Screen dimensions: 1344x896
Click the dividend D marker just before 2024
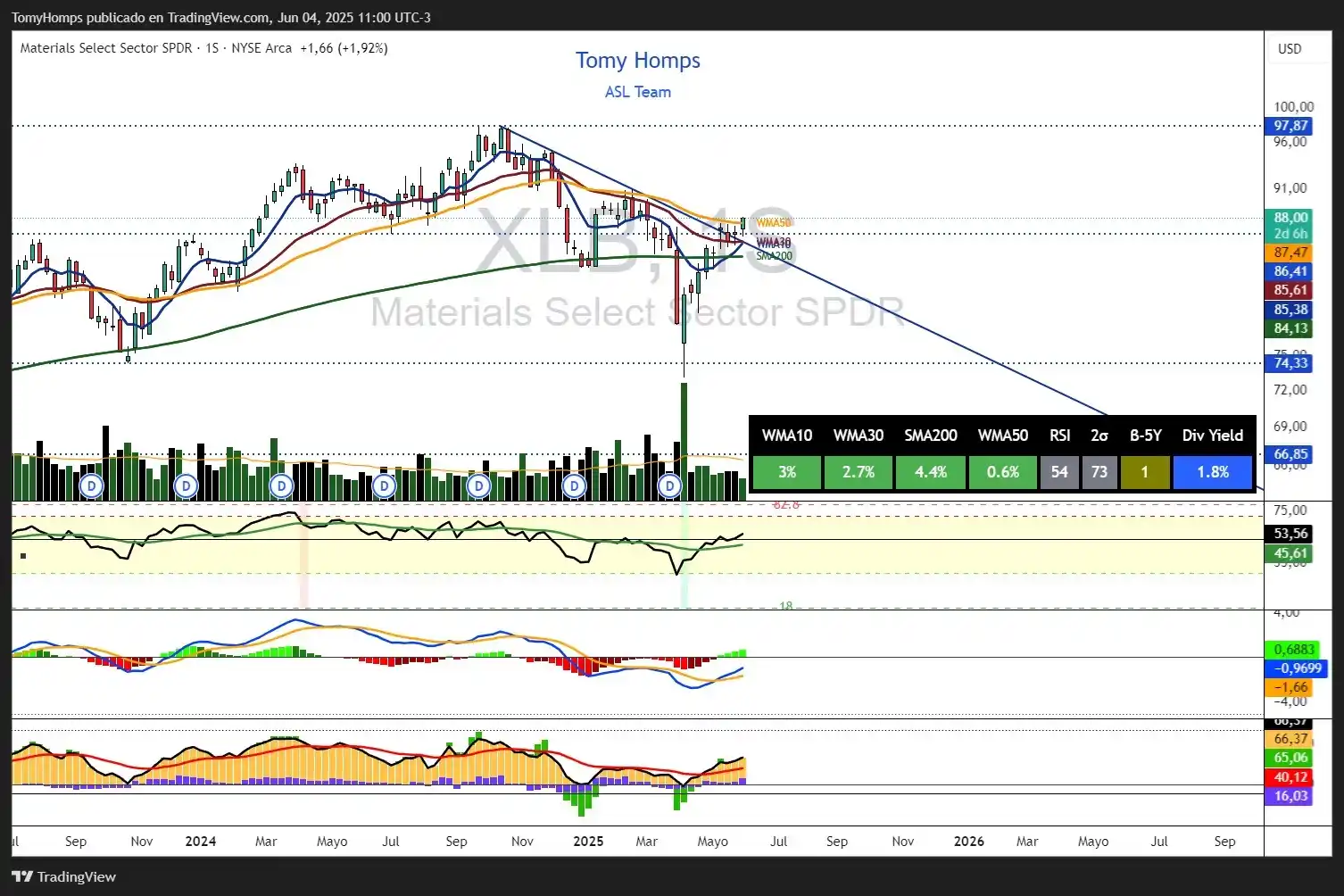point(186,486)
